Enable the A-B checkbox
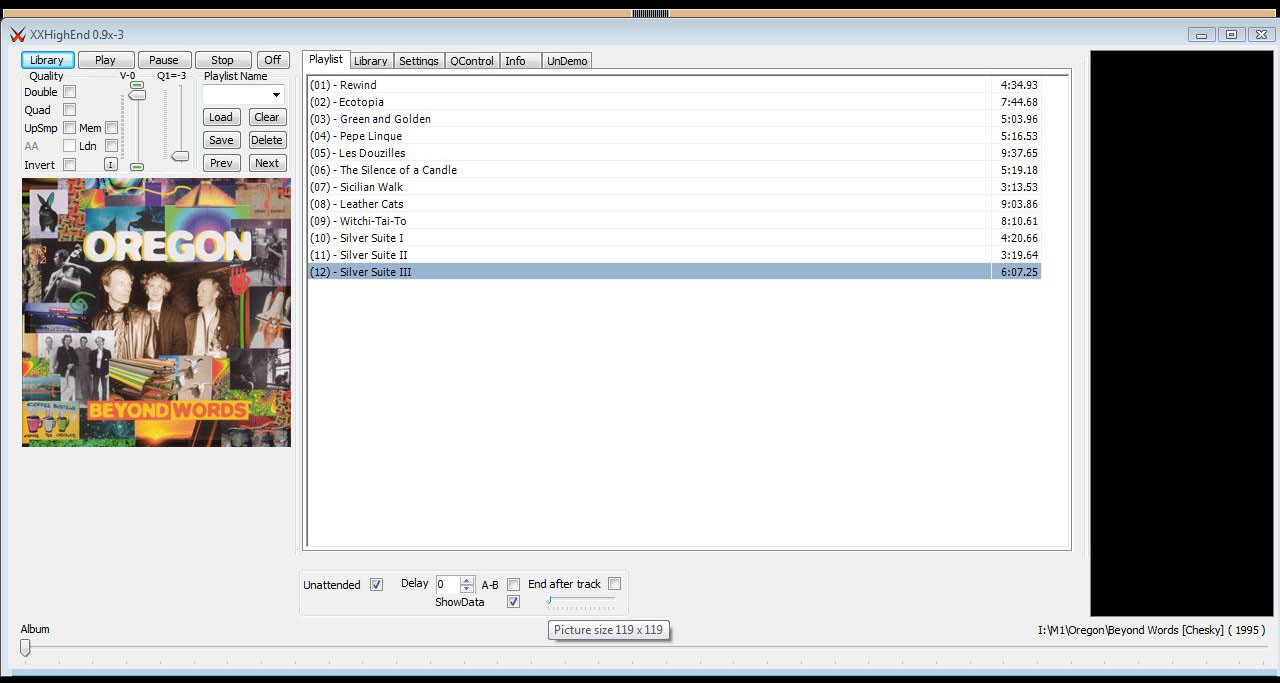Screen dimensions: 1280x683 click(x=514, y=584)
